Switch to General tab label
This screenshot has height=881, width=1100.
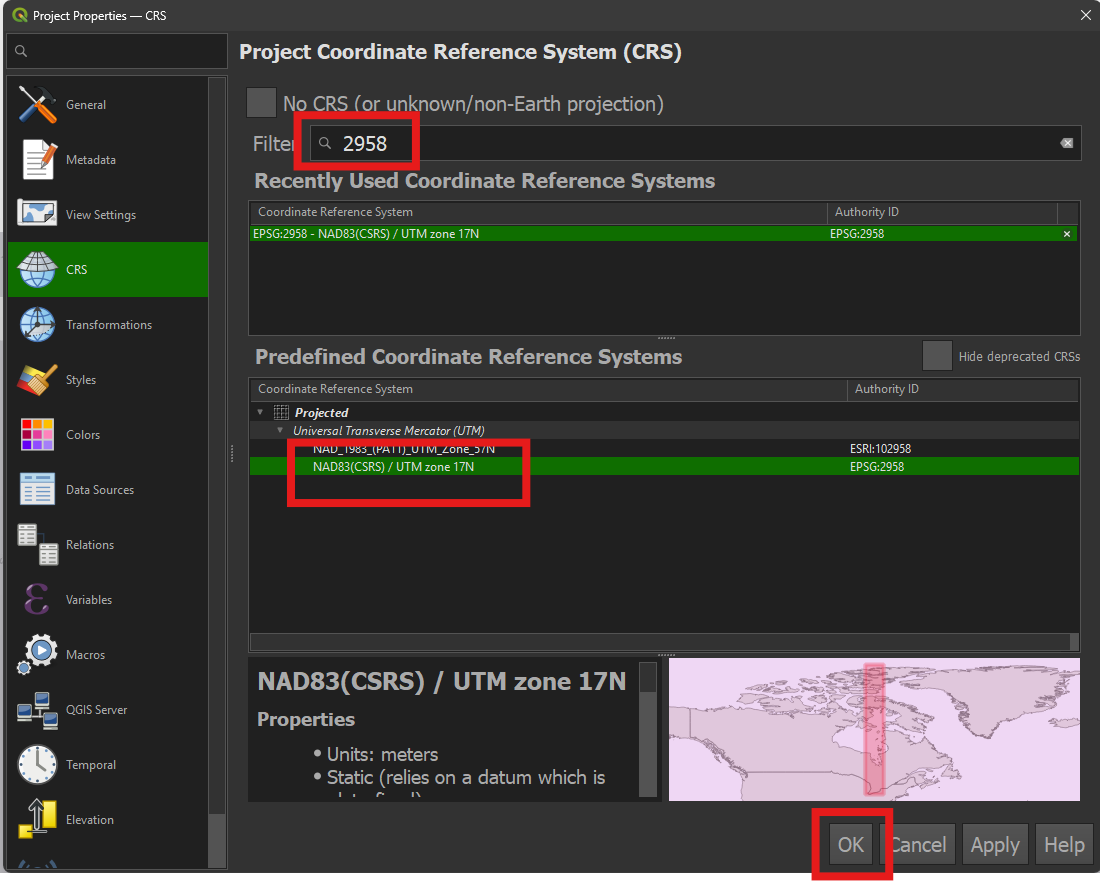(86, 105)
